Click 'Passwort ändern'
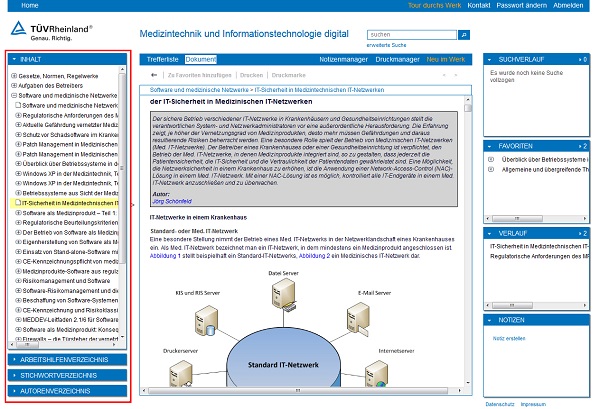Image resolution: width=600 pixels, height=409 pixels. [522, 5]
